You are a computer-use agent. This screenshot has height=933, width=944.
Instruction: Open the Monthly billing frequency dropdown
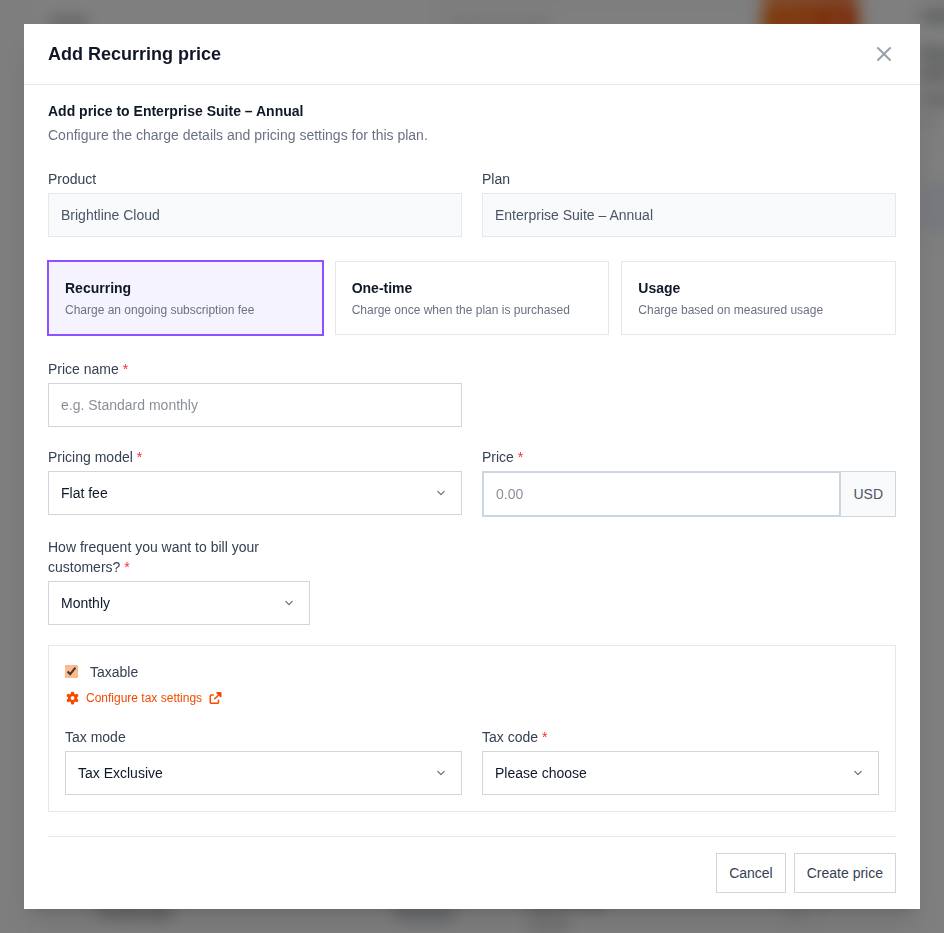point(179,603)
